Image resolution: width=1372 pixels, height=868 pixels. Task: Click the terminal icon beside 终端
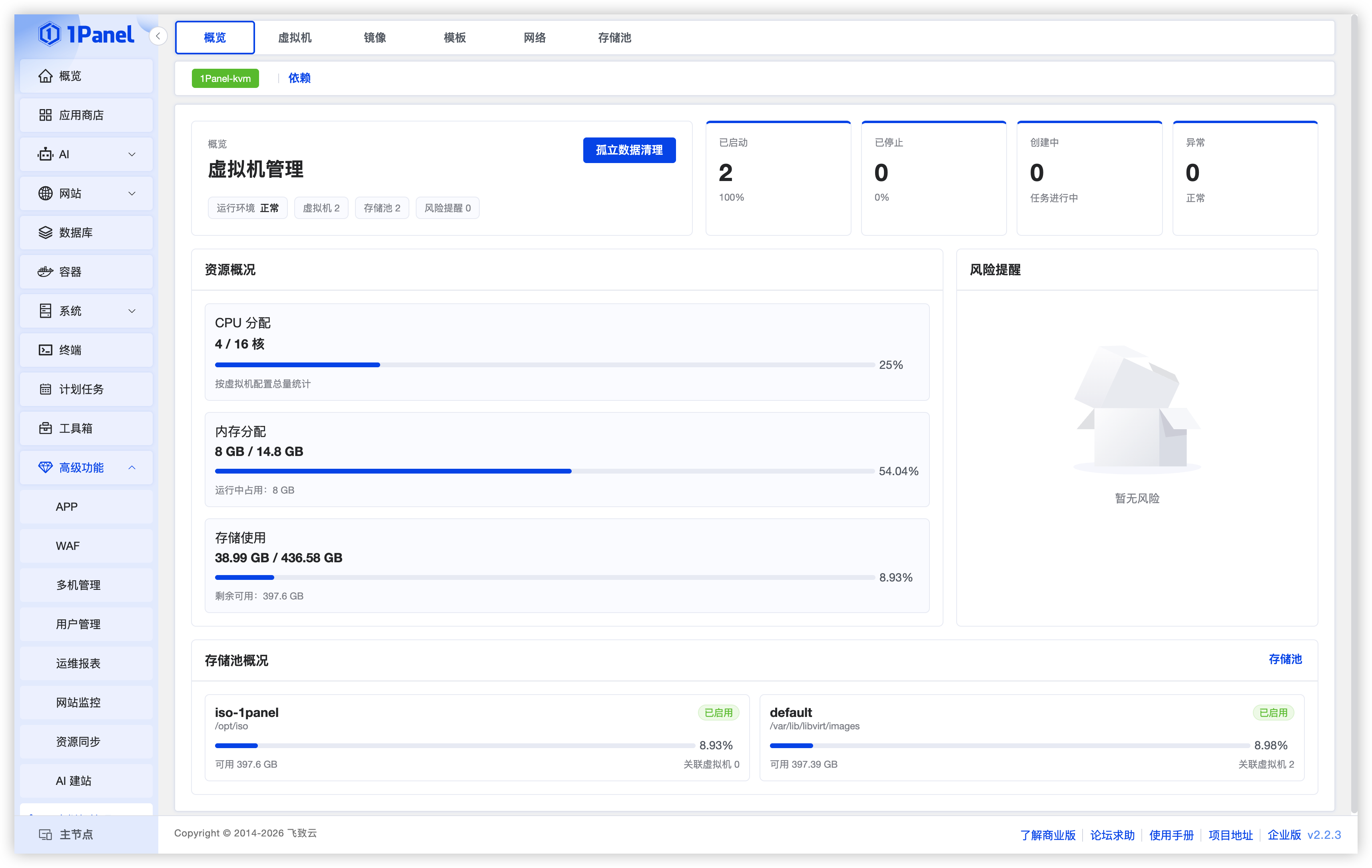[x=45, y=350]
